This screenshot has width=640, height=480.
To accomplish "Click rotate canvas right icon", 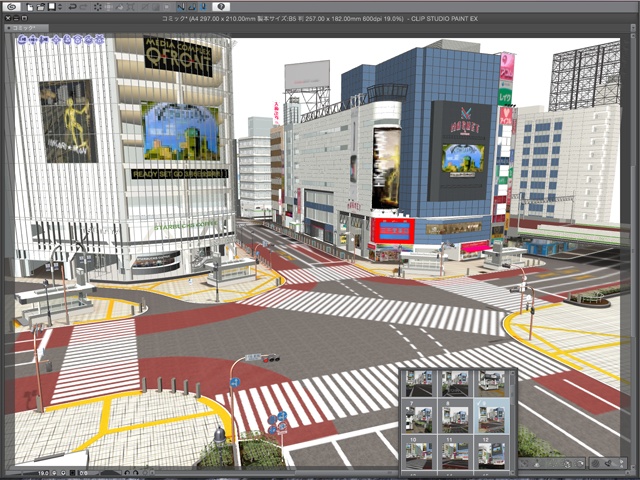I will [136, 473].
